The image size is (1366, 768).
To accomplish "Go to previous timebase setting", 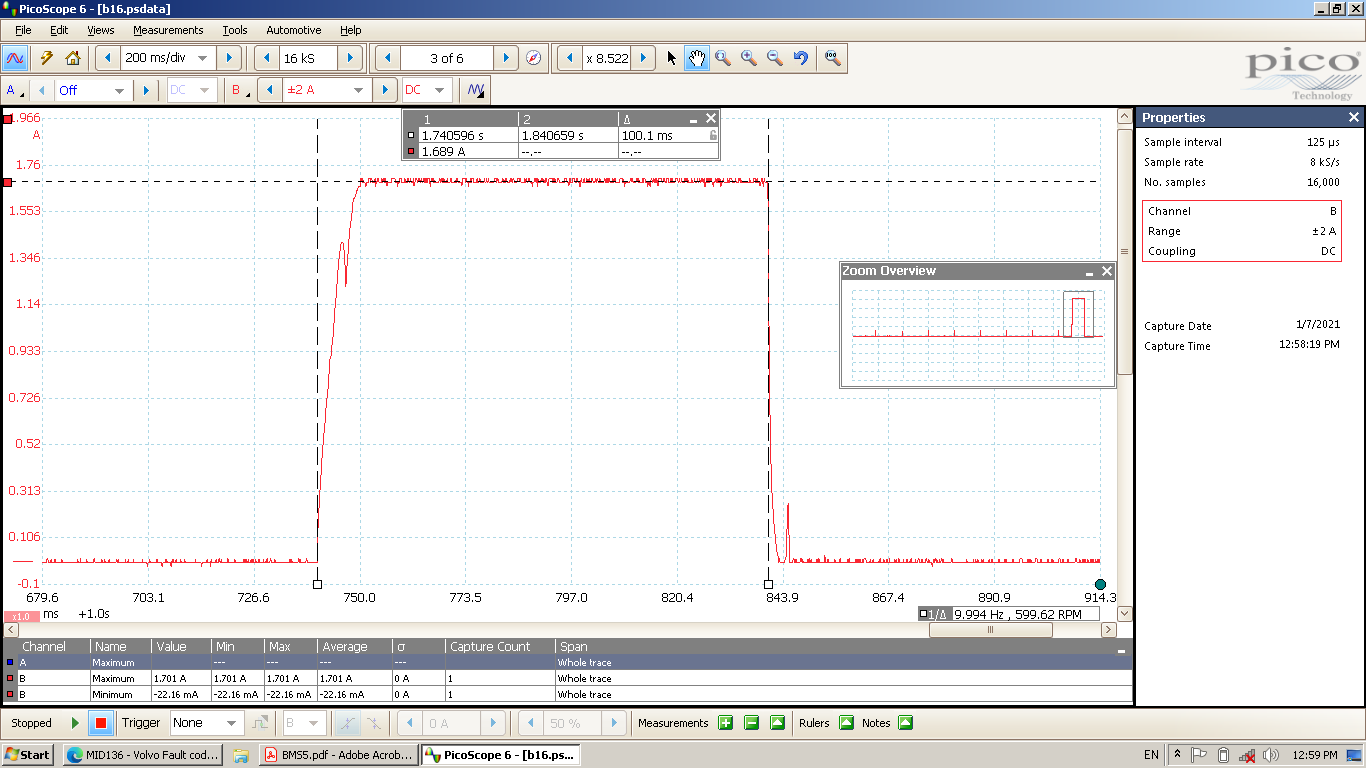I will [107, 58].
